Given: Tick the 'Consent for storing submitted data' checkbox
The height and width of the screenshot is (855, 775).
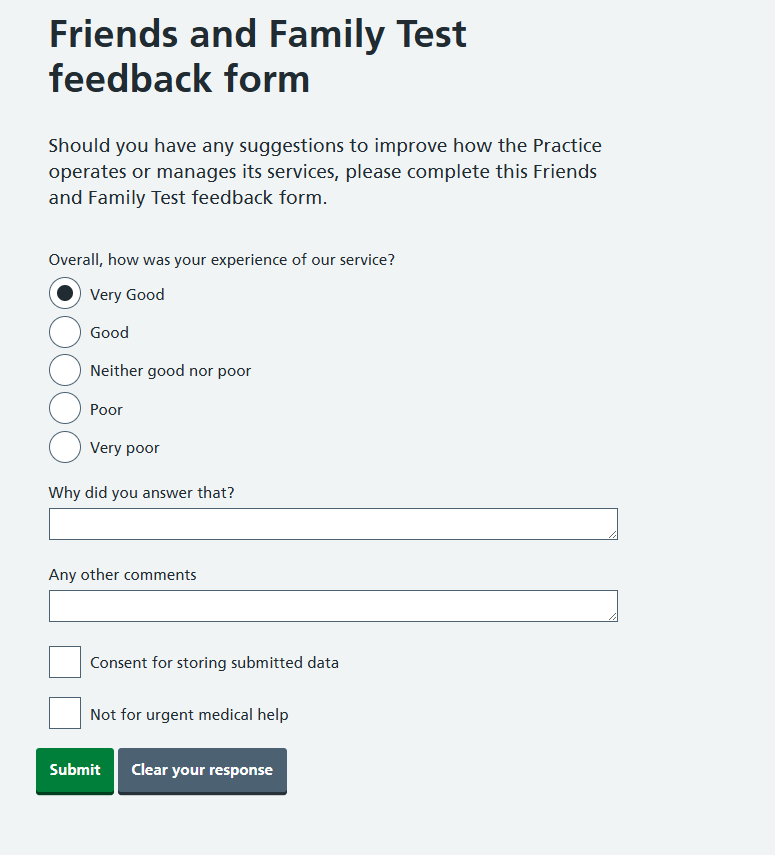Looking at the screenshot, I should (x=65, y=662).
